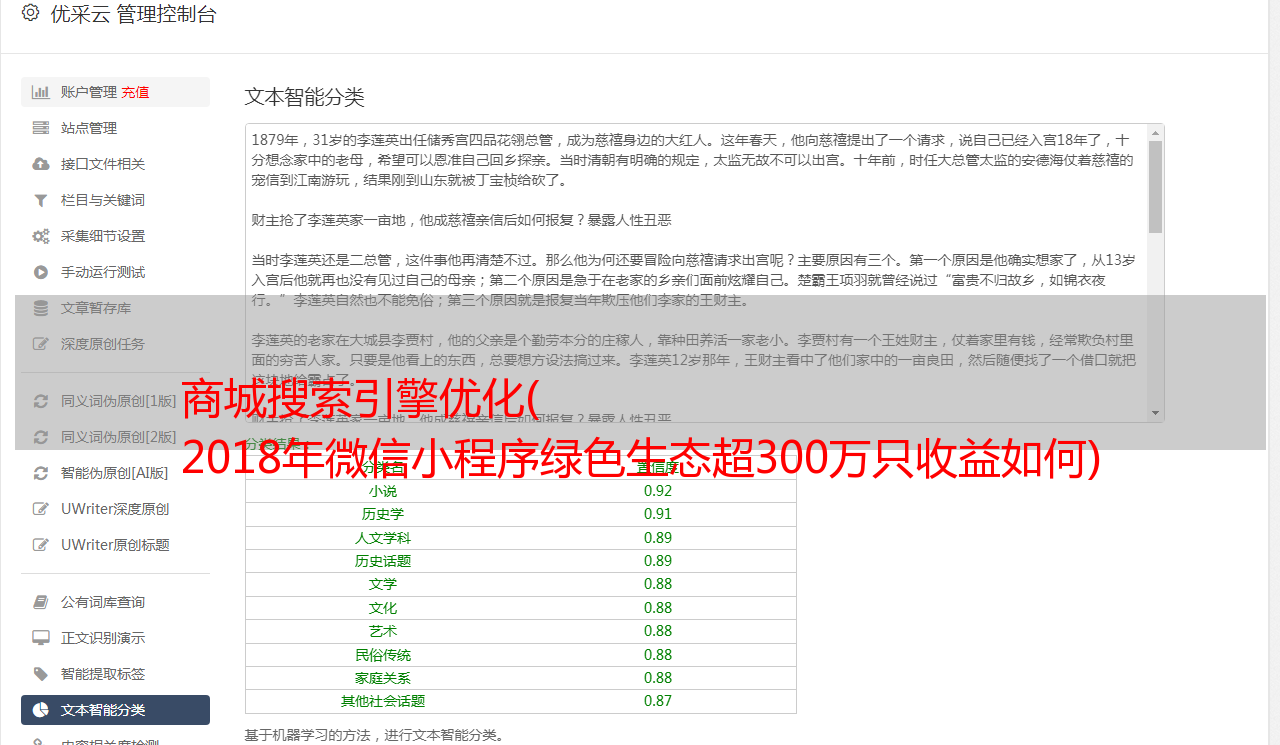Click the filter icon for 栏目与关键词
Viewport: 1280px width, 745px height.
41,200
